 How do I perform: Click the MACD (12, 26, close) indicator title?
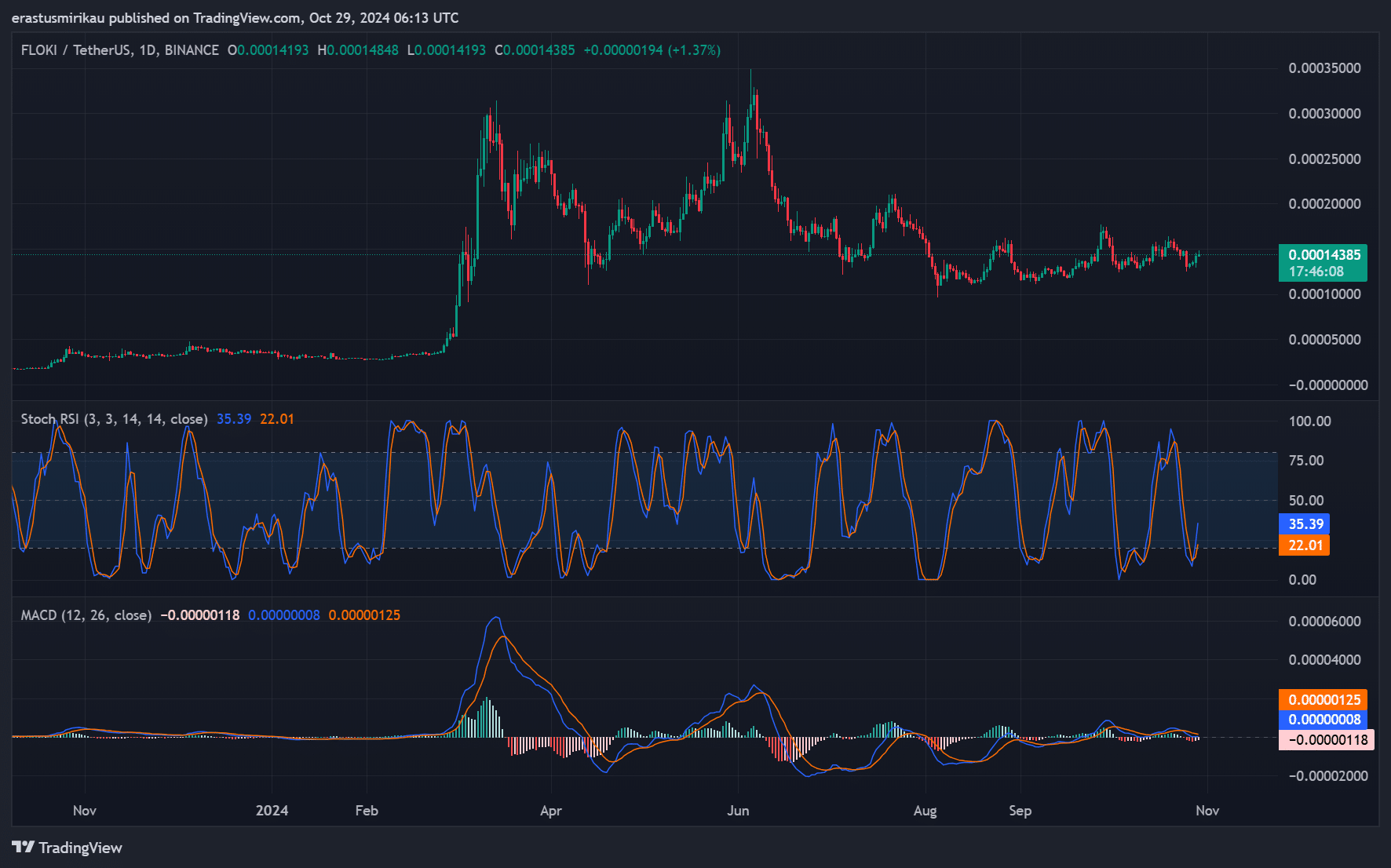86,615
